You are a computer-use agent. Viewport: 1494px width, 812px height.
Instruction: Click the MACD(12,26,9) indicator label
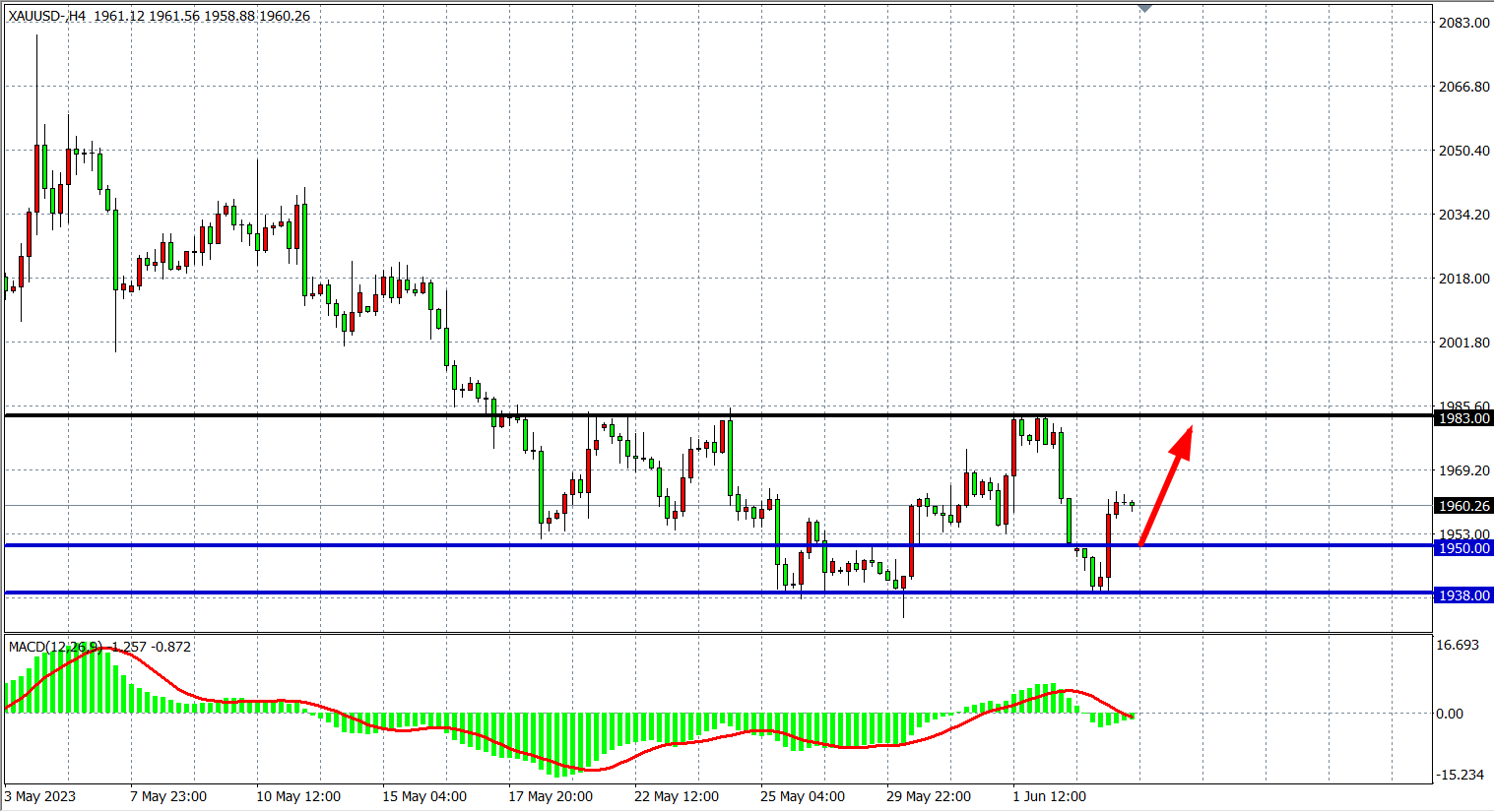[x=54, y=647]
